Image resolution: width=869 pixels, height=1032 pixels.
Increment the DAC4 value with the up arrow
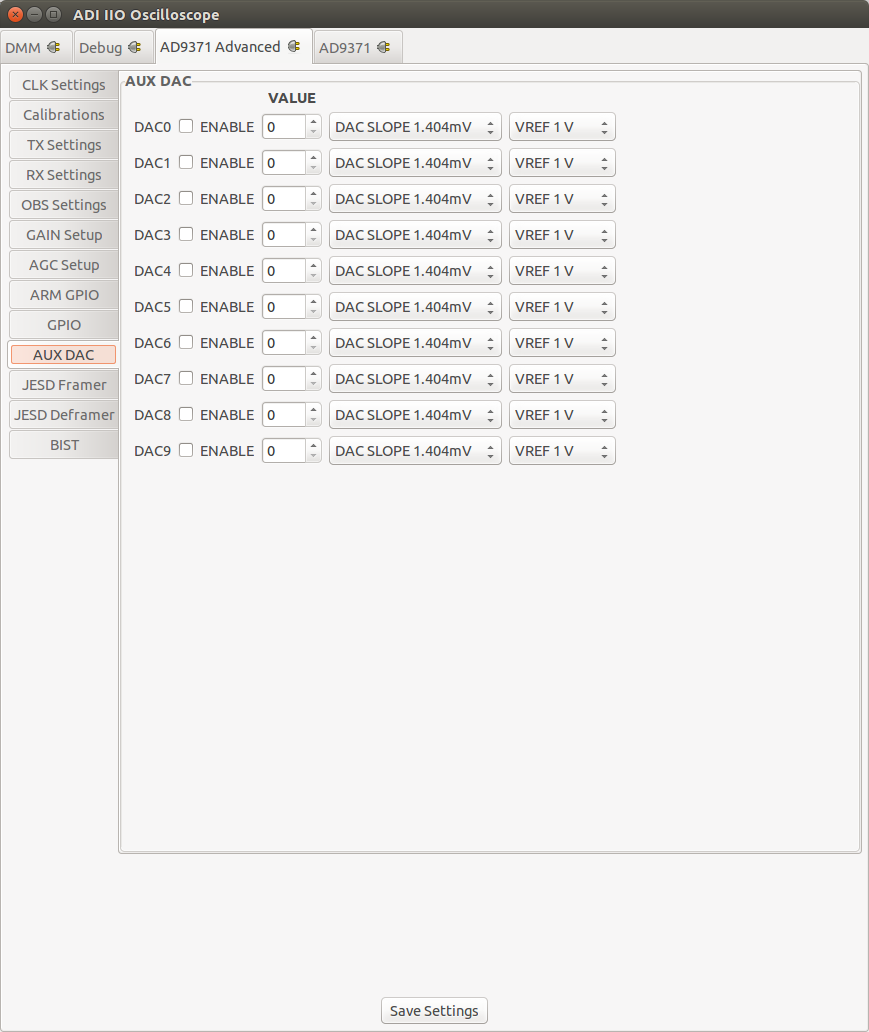[313, 266]
